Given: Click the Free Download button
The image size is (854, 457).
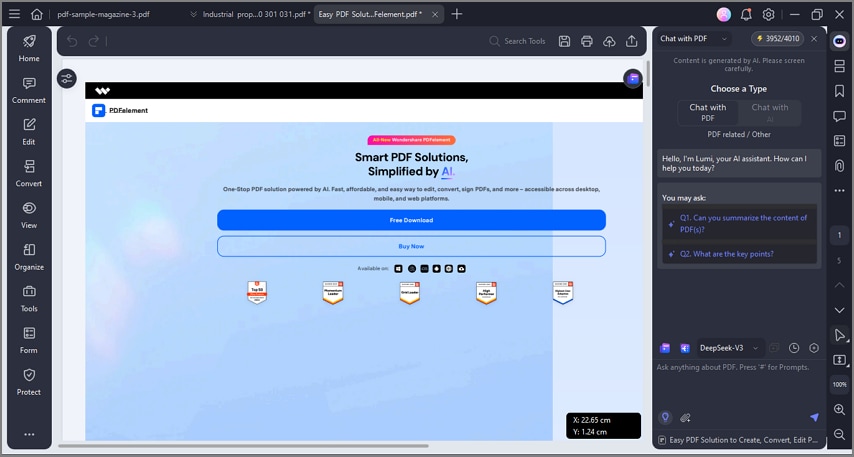Looking at the screenshot, I should click(x=411, y=220).
